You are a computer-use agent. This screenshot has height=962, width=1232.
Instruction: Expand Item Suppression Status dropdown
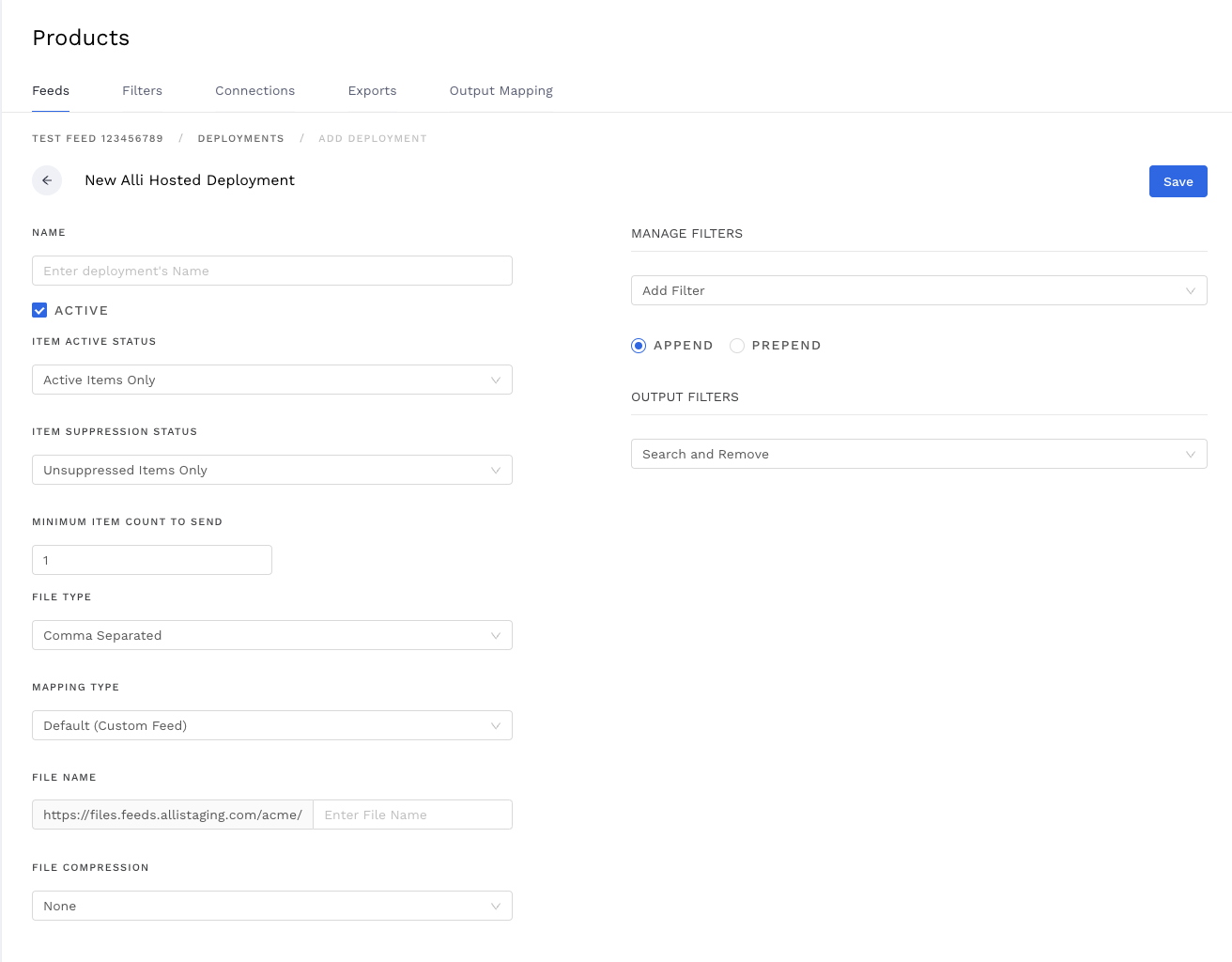pos(271,470)
